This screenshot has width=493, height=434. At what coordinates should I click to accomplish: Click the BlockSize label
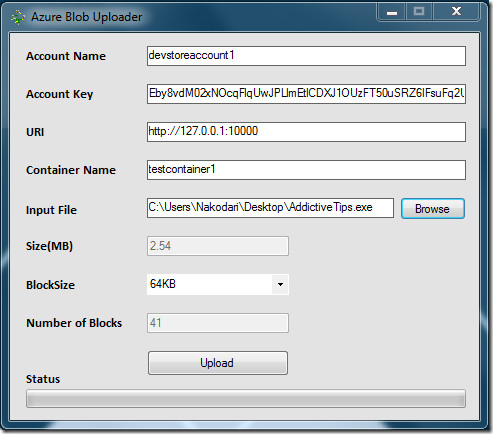(x=50, y=285)
